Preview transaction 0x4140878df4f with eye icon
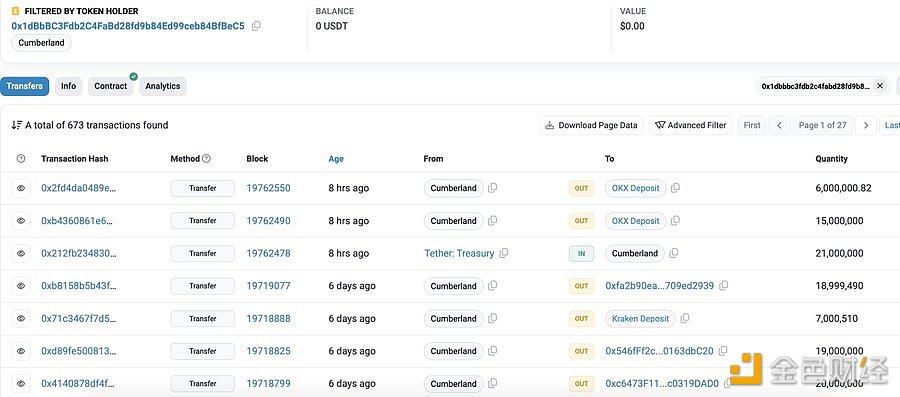Image resolution: width=900 pixels, height=397 pixels. (21, 384)
